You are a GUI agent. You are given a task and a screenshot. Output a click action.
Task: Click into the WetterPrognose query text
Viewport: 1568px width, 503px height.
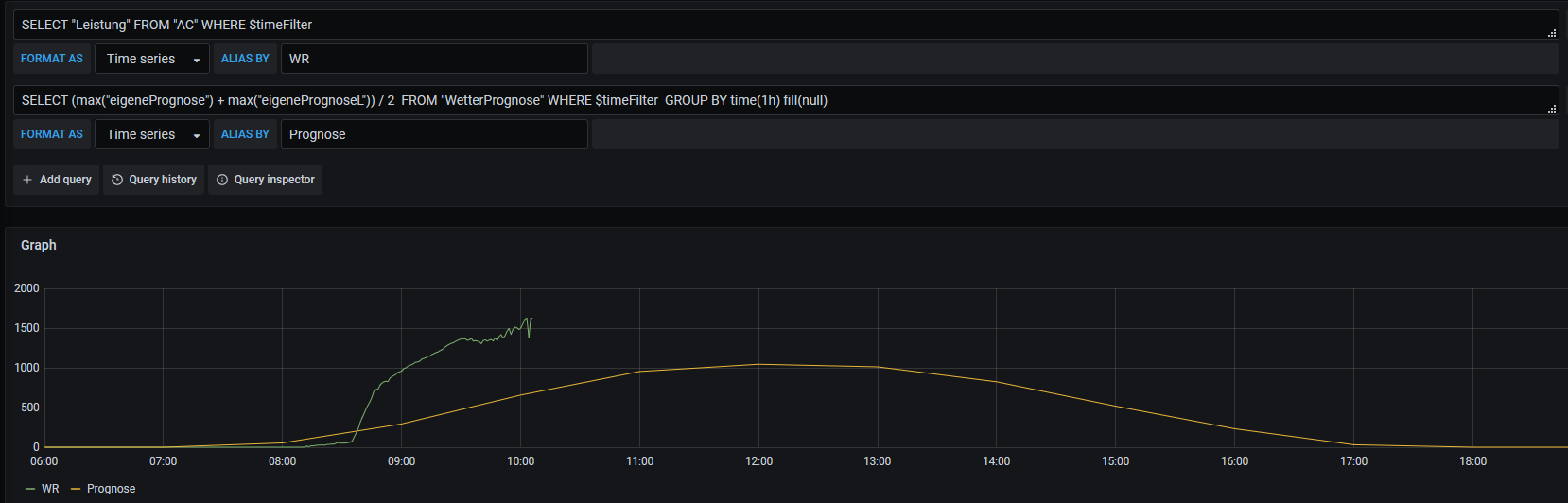tap(424, 100)
